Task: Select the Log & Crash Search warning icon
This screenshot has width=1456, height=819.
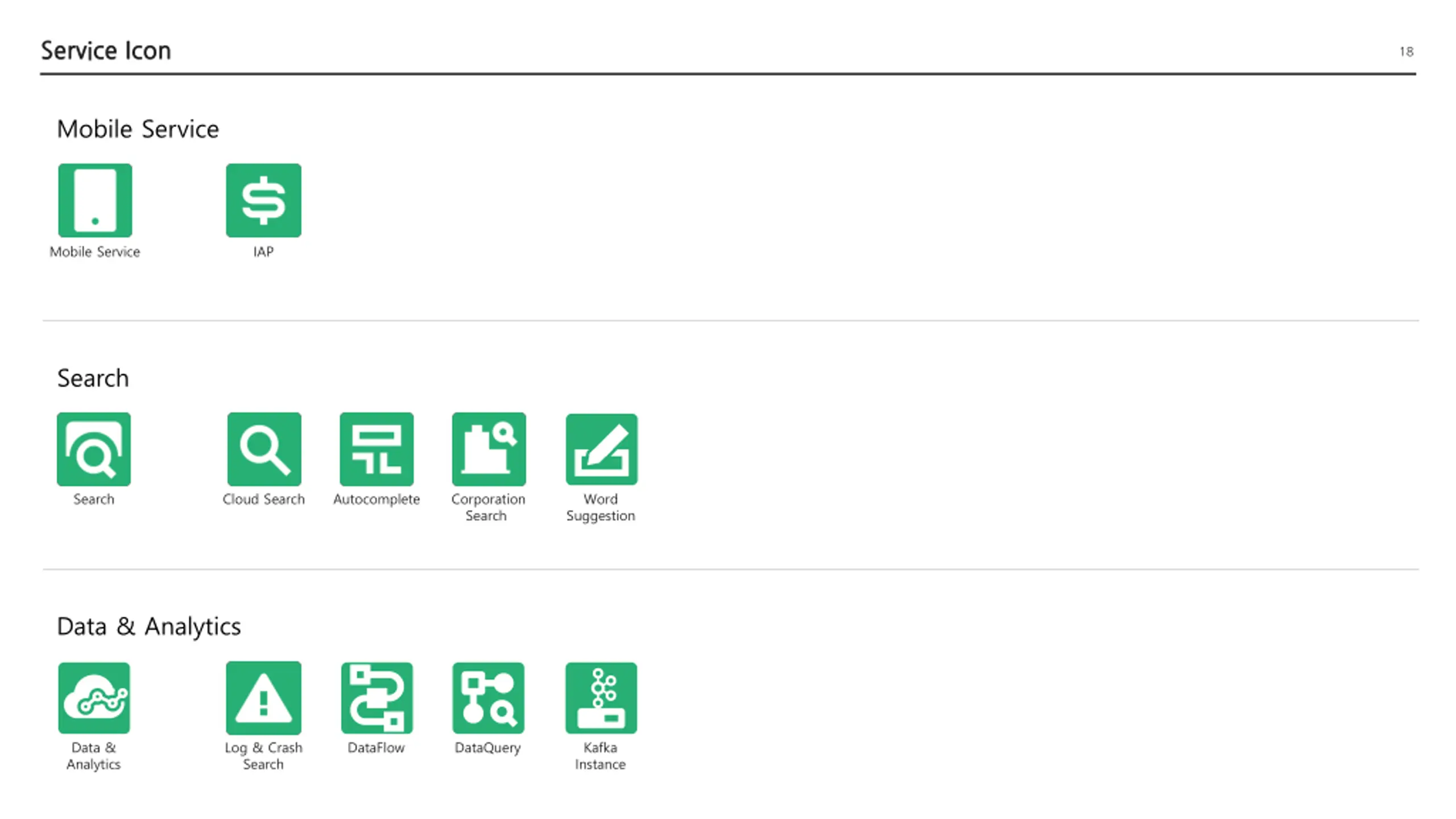Action: point(263,698)
